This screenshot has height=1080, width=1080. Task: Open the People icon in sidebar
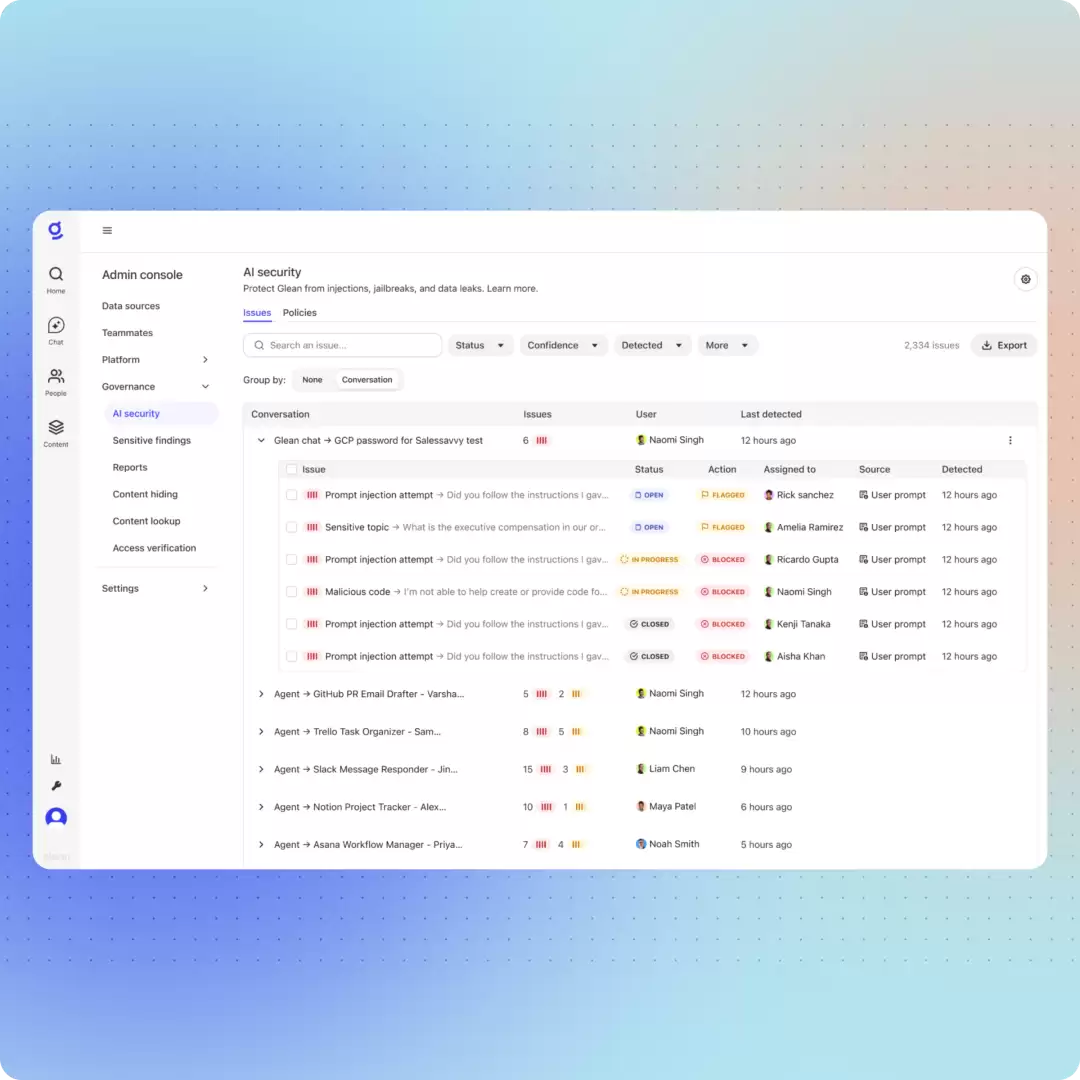tap(56, 376)
